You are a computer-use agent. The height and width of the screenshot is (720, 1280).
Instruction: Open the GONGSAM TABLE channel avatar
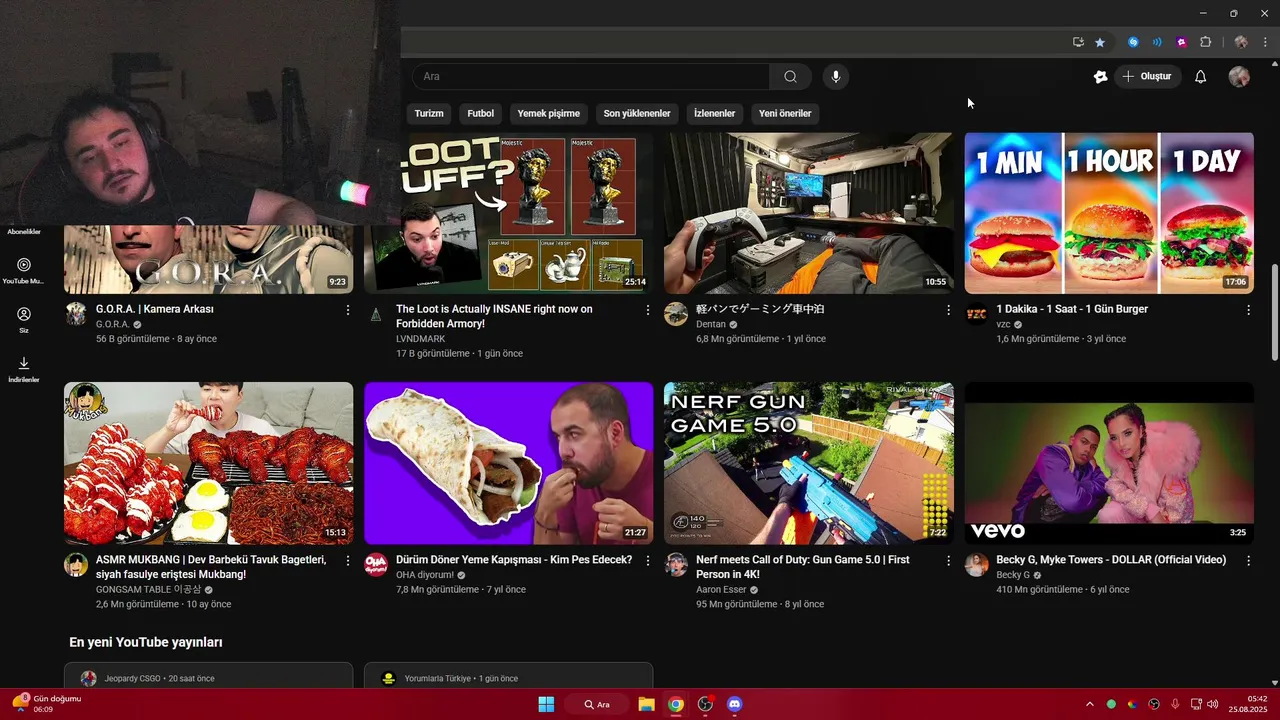76,565
